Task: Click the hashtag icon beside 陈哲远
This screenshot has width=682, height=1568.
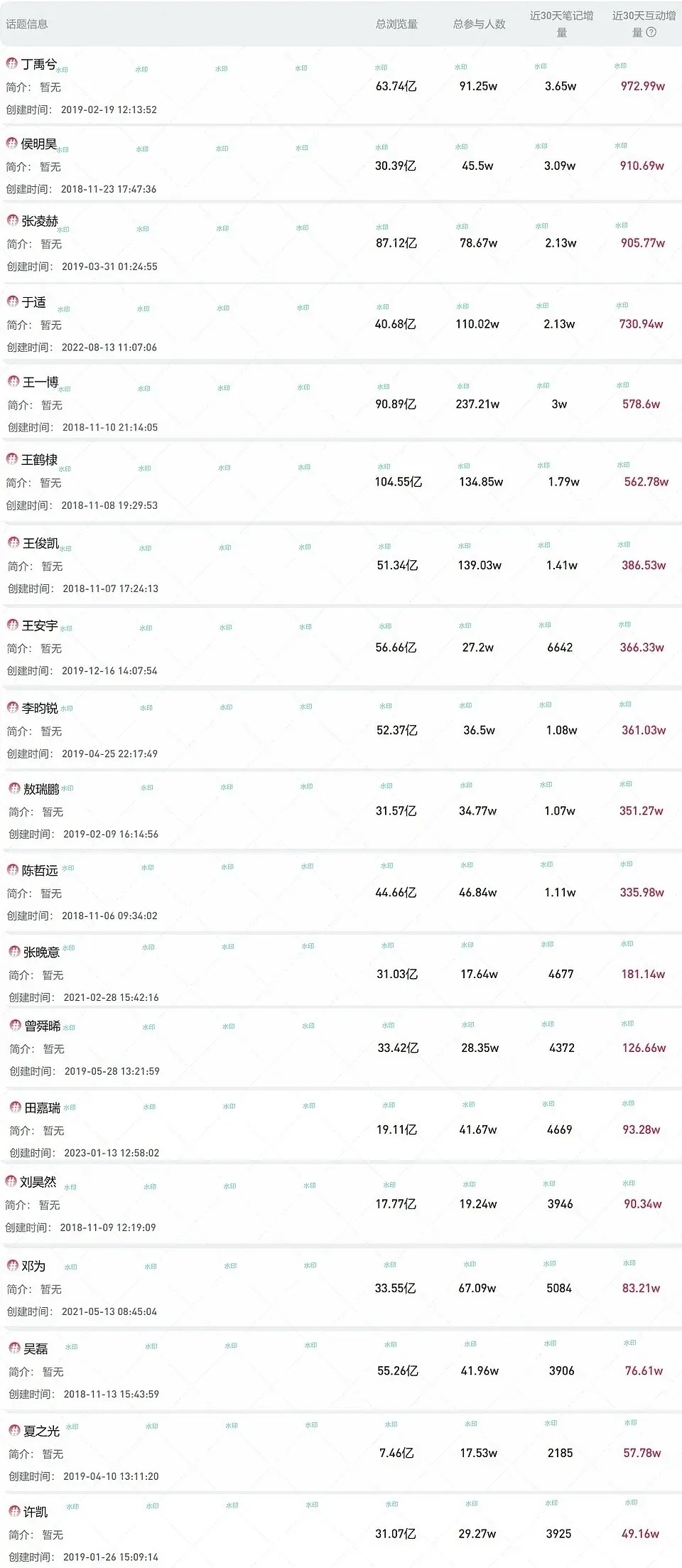Action: pos(12,870)
